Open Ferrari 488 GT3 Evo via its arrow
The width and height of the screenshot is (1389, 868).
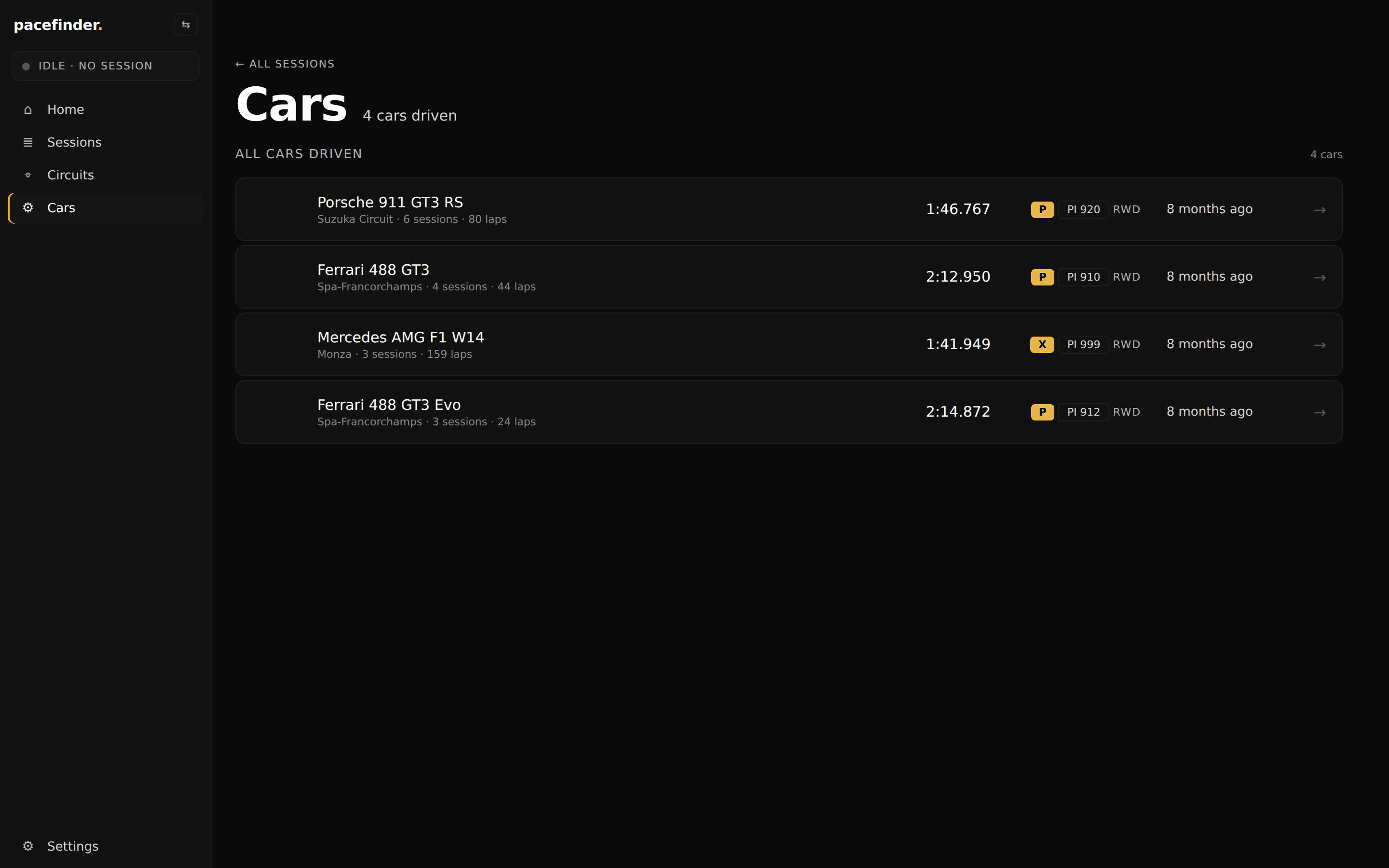(1320, 413)
